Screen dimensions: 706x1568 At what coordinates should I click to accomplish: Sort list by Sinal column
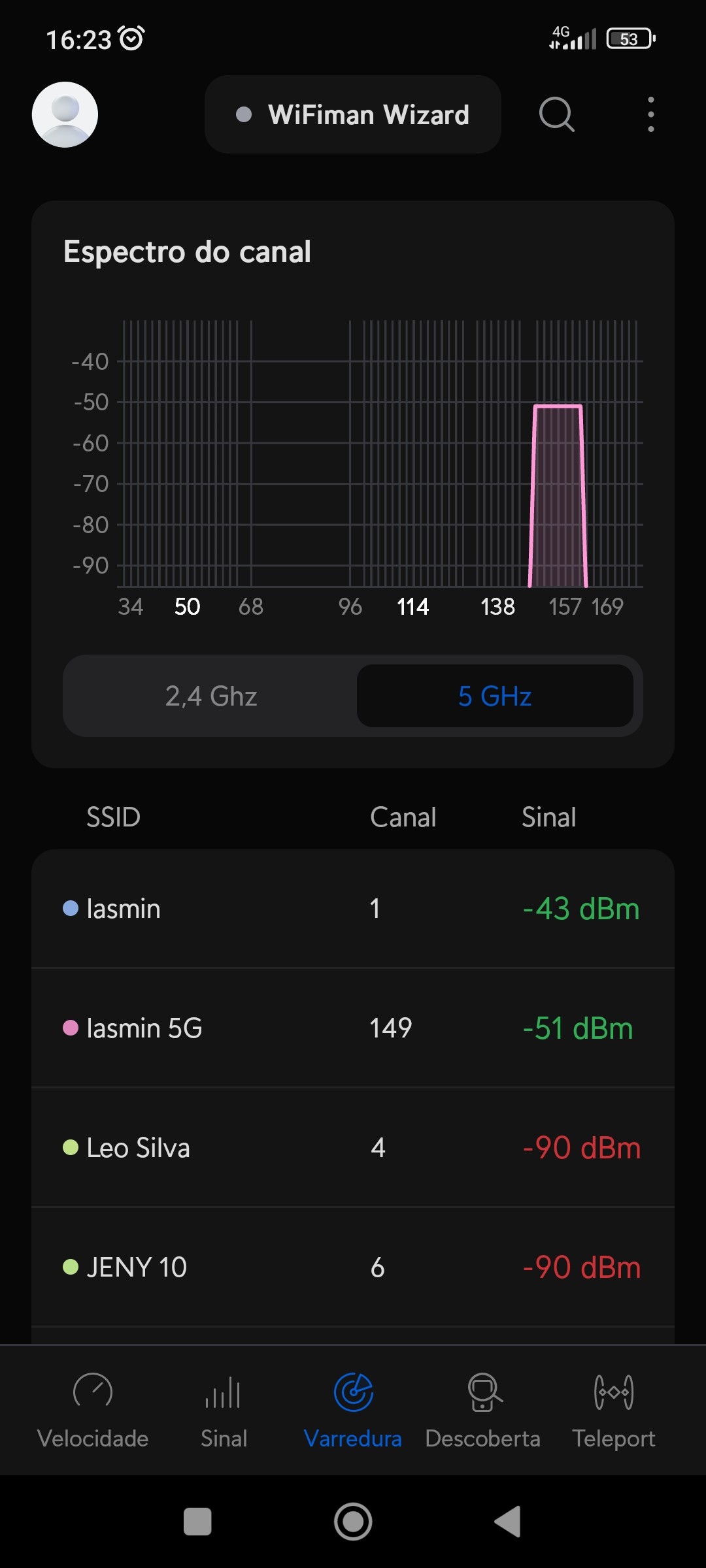click(x=548, y=817)
